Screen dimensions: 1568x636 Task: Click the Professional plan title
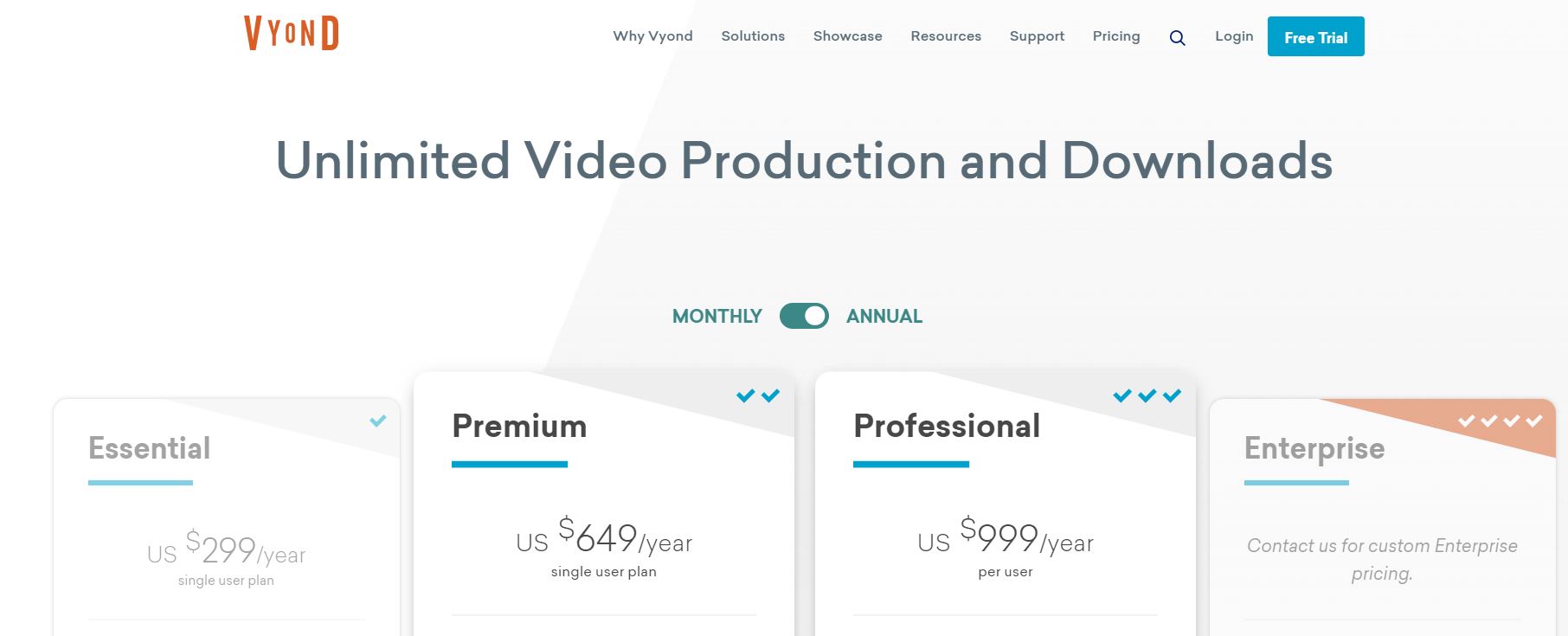[947, 426]
